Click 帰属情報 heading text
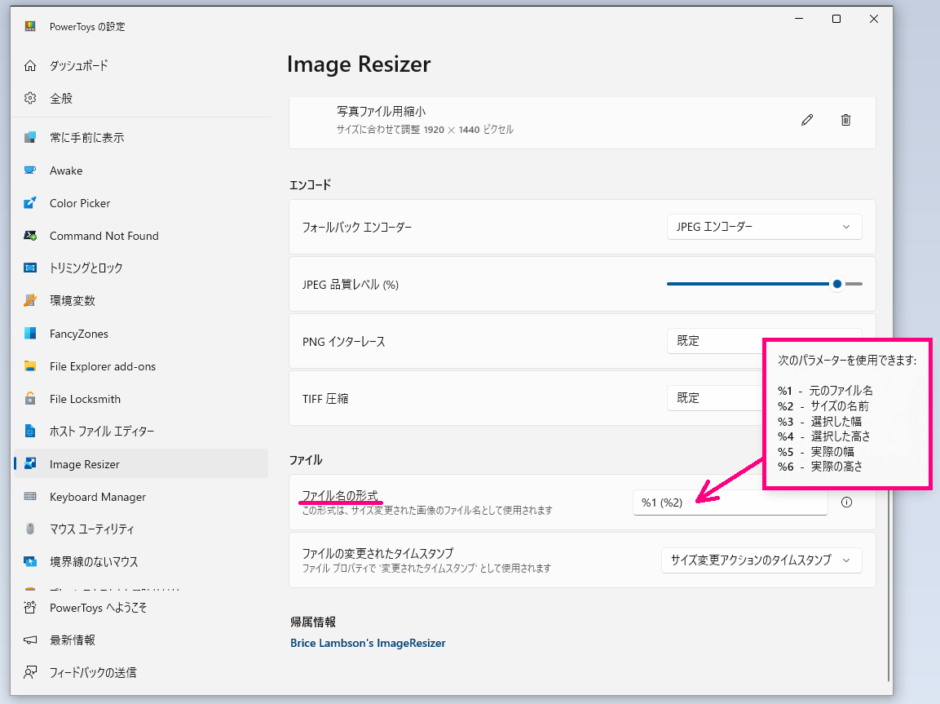Screen dimensions: 940x704 click(313, 622)
